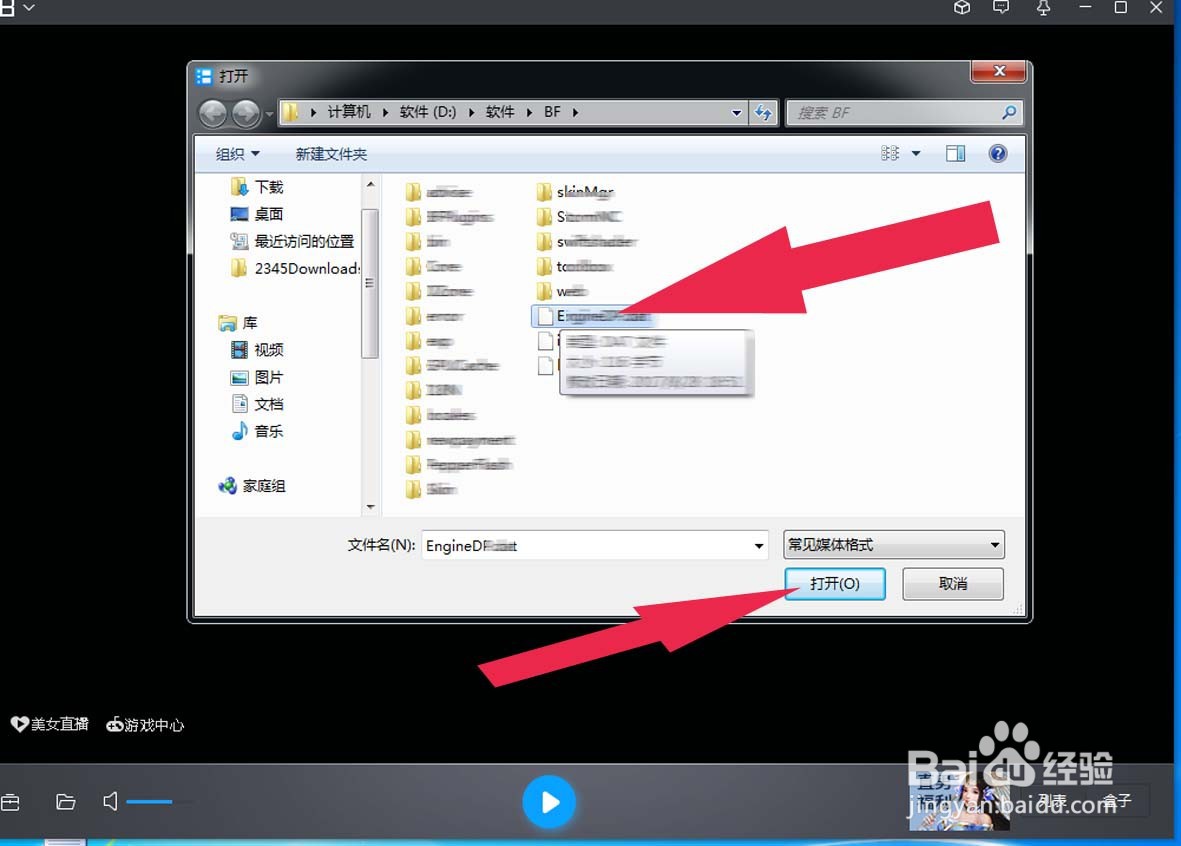The height and width of the screenshot is (846, 1181).
Task: Click the 打开 dialog title icon
Action: pos(203,77)
